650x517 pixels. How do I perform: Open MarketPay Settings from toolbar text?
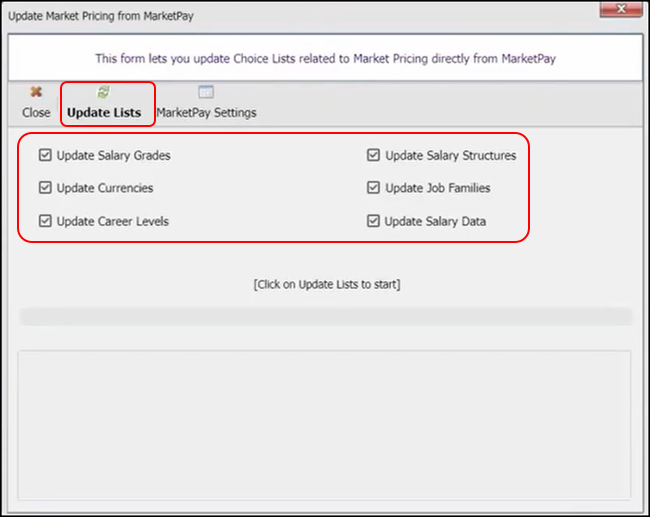point(206,113)
